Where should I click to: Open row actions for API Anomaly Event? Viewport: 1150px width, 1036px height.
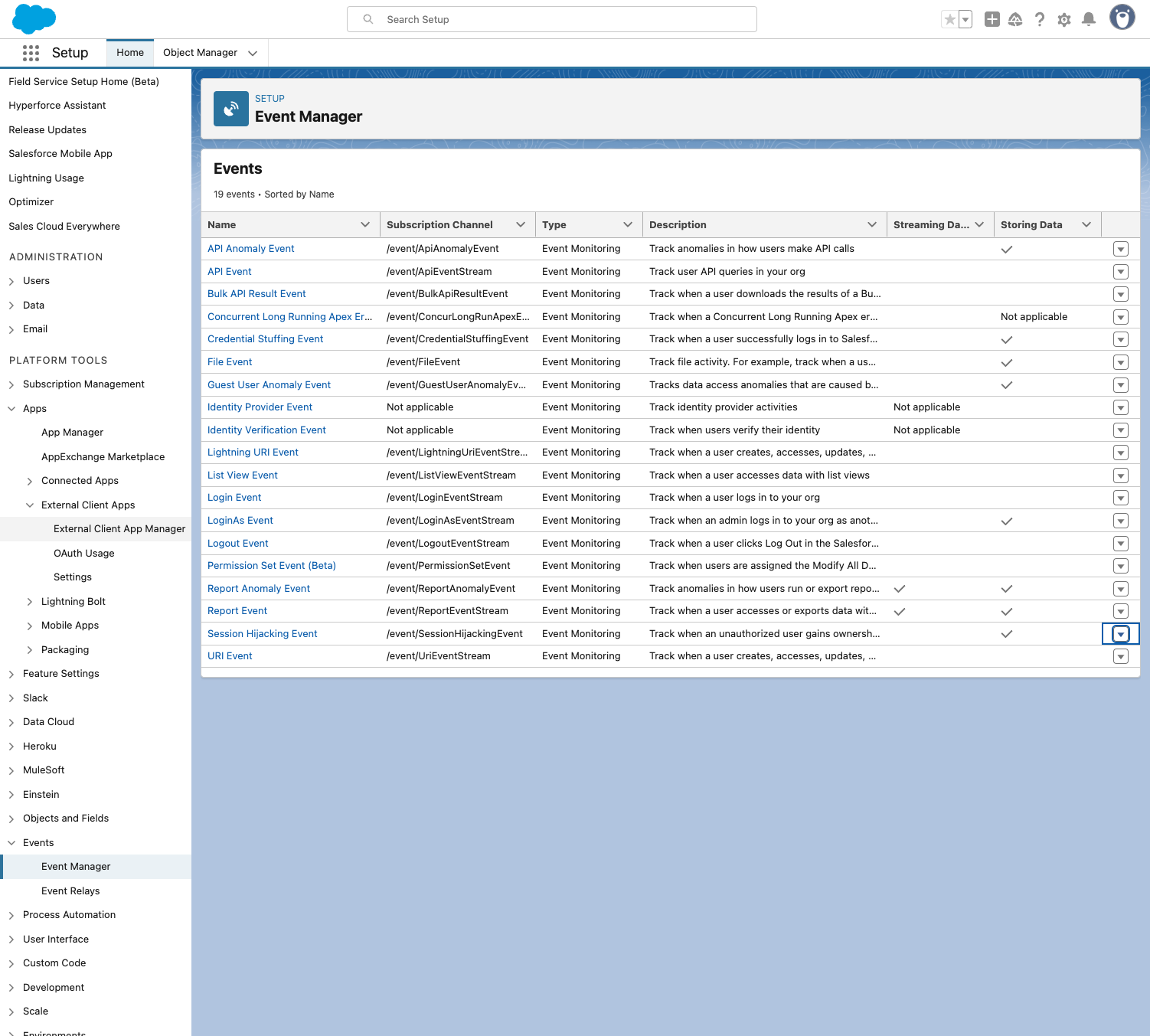[x=1120, y=249]
